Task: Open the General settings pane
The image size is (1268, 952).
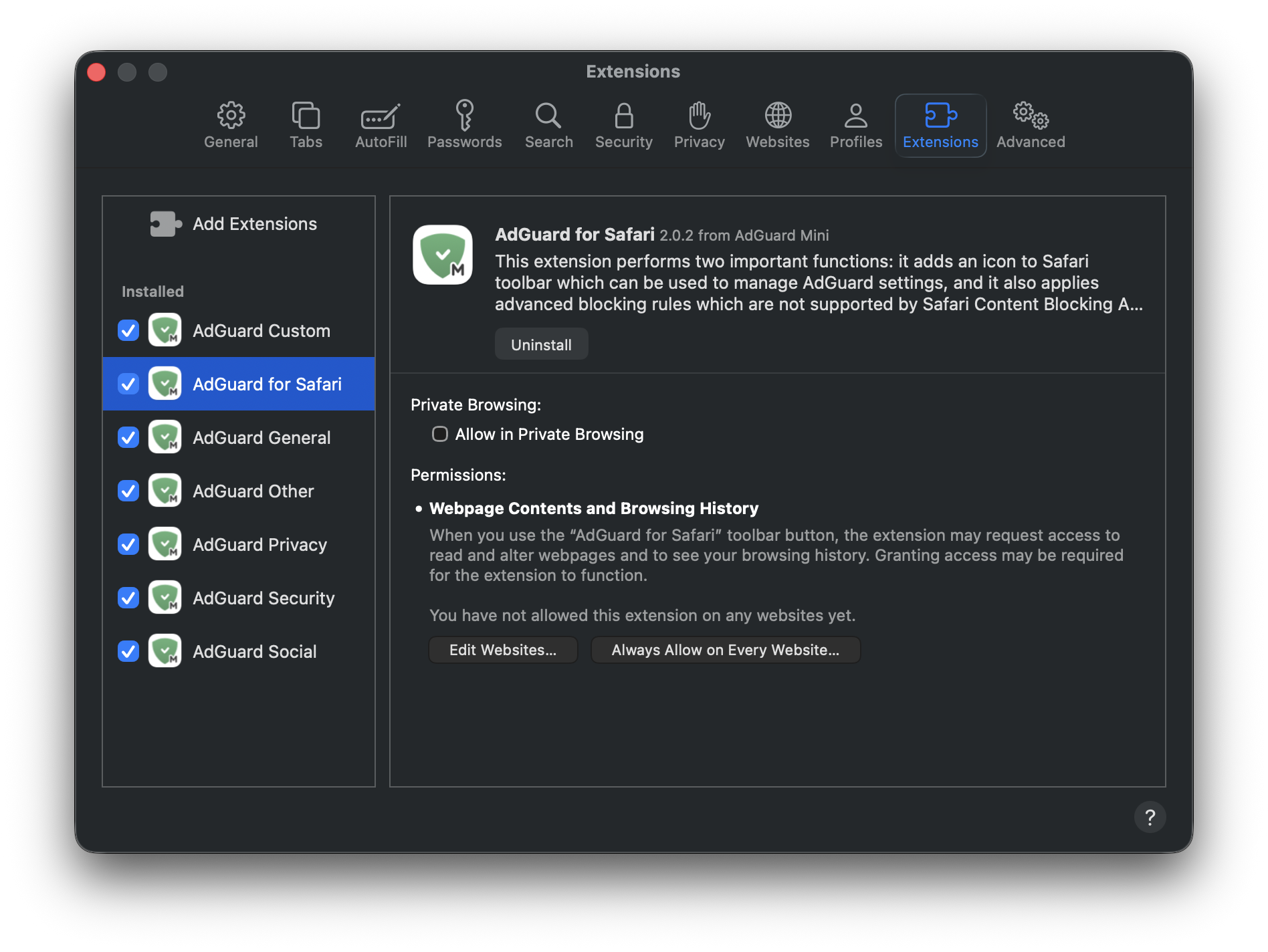Action: click(x=231, y=124)
